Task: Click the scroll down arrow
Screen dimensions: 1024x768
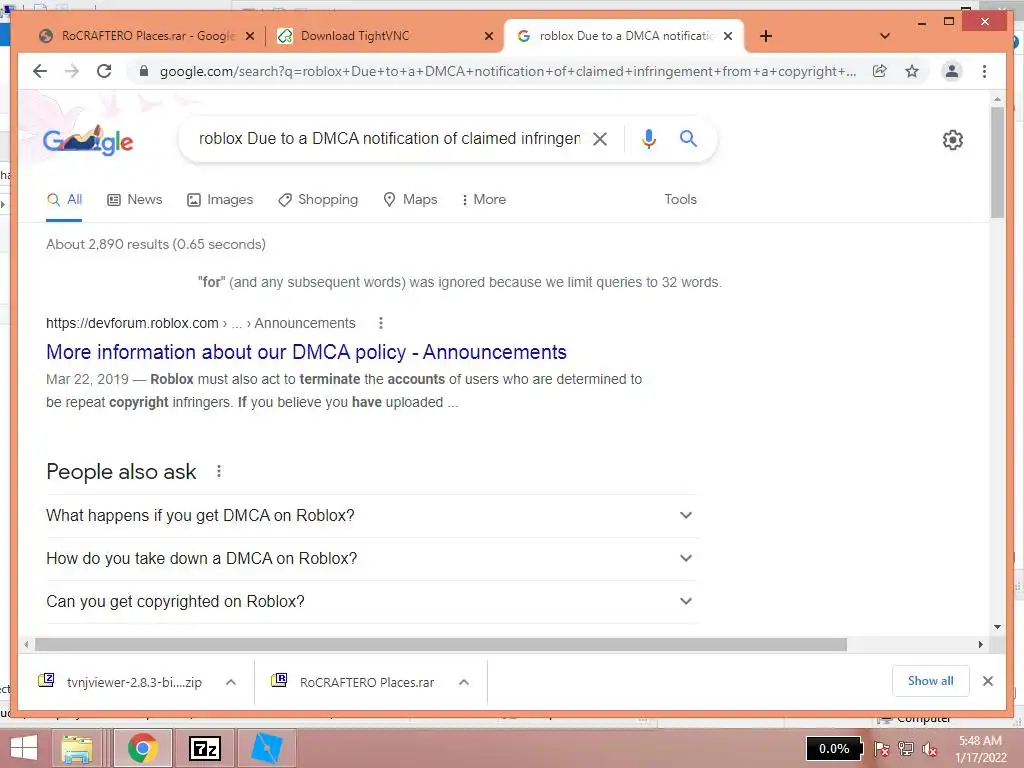Action: 997,627
